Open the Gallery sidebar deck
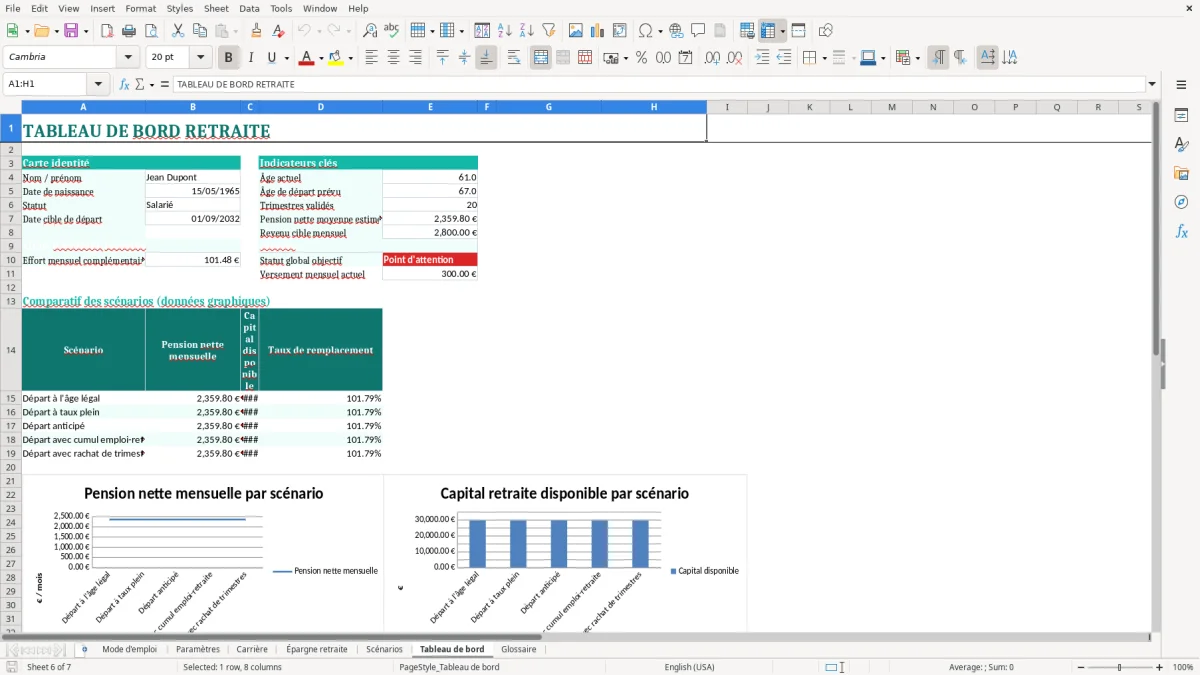This screenshot has width=1200, height=675. coord(1181,174)
